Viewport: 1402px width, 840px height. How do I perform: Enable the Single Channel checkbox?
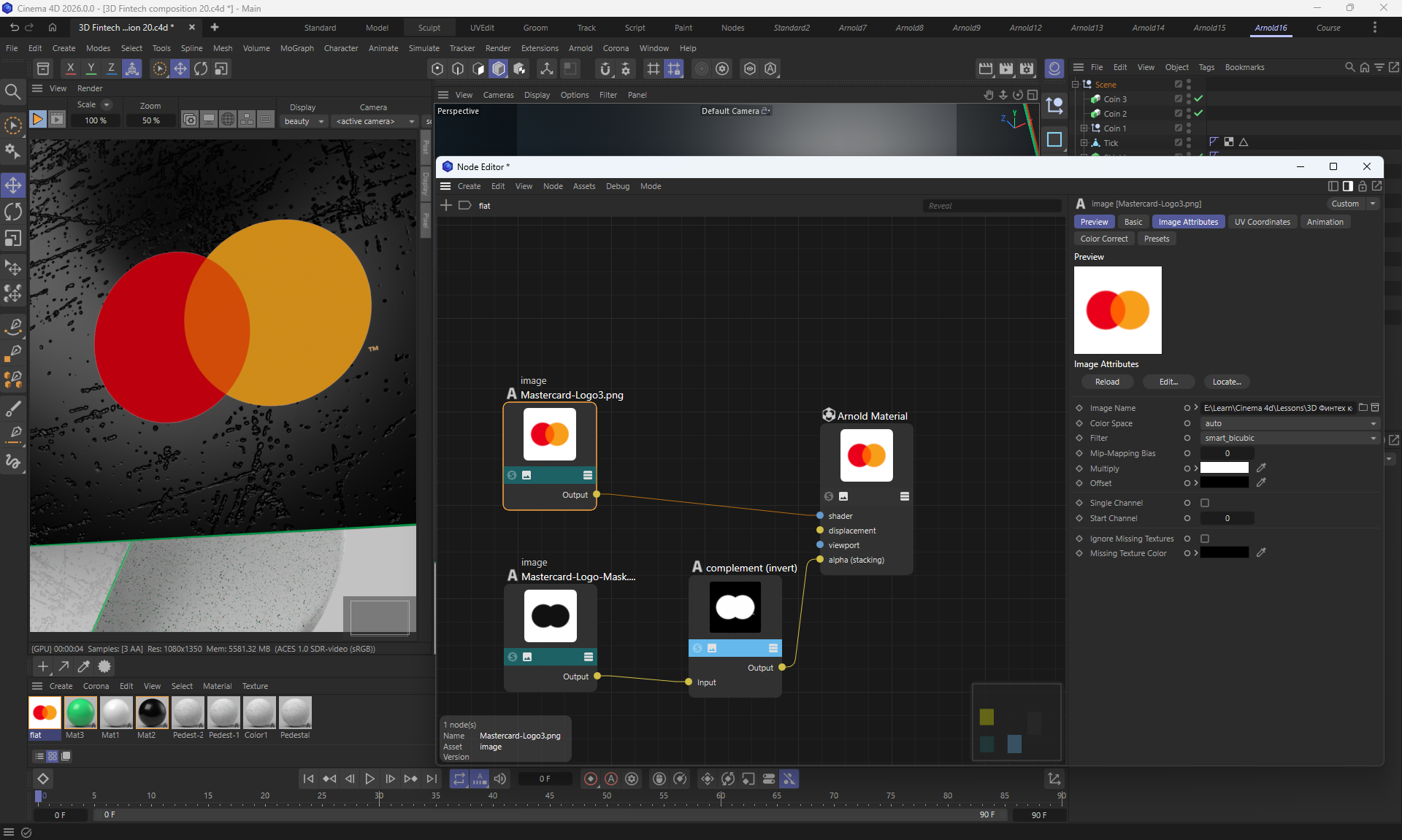(1205, 503)
